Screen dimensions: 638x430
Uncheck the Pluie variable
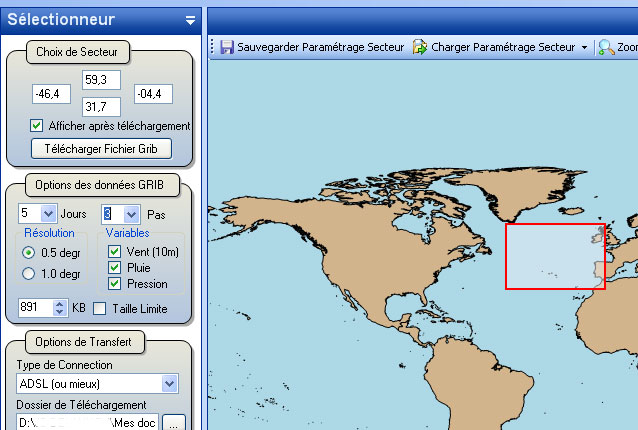point(114,267)
